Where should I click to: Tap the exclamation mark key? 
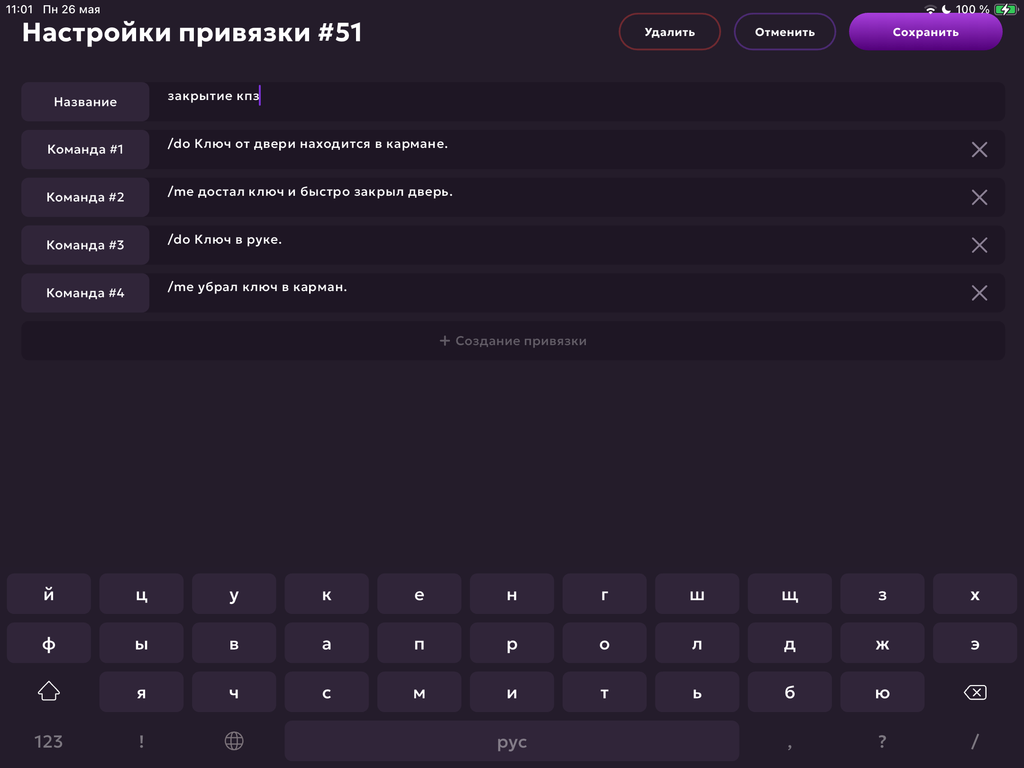(x=141, y=741)
